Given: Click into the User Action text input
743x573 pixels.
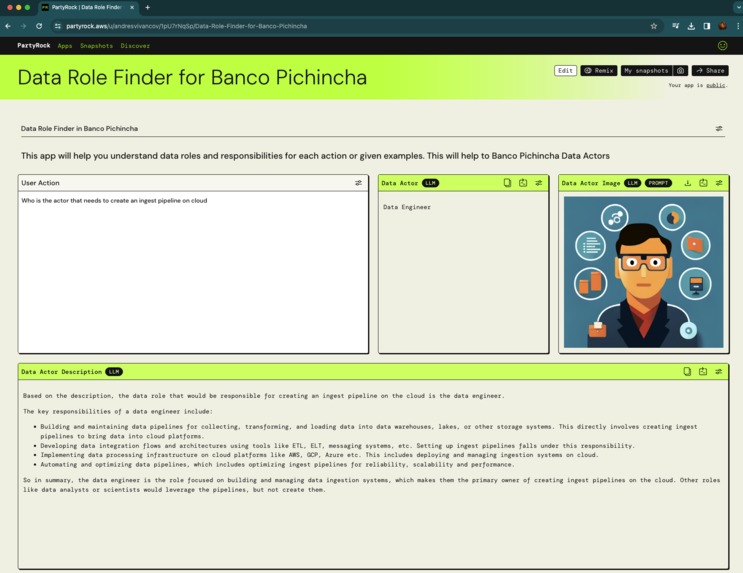Looking at the screenshot, I should coord(193,272).
